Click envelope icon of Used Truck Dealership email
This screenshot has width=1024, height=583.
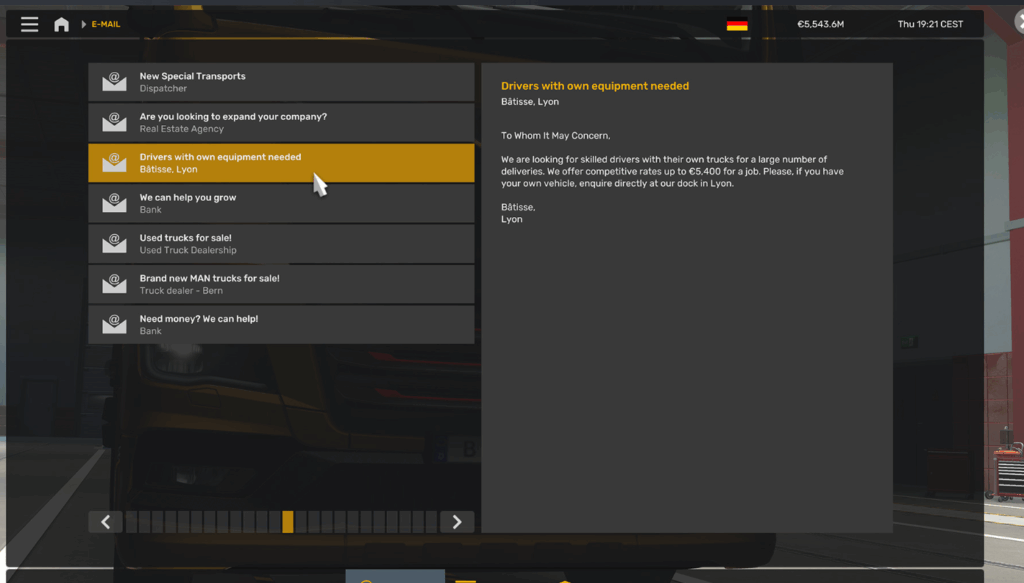(x=114, y=244)
